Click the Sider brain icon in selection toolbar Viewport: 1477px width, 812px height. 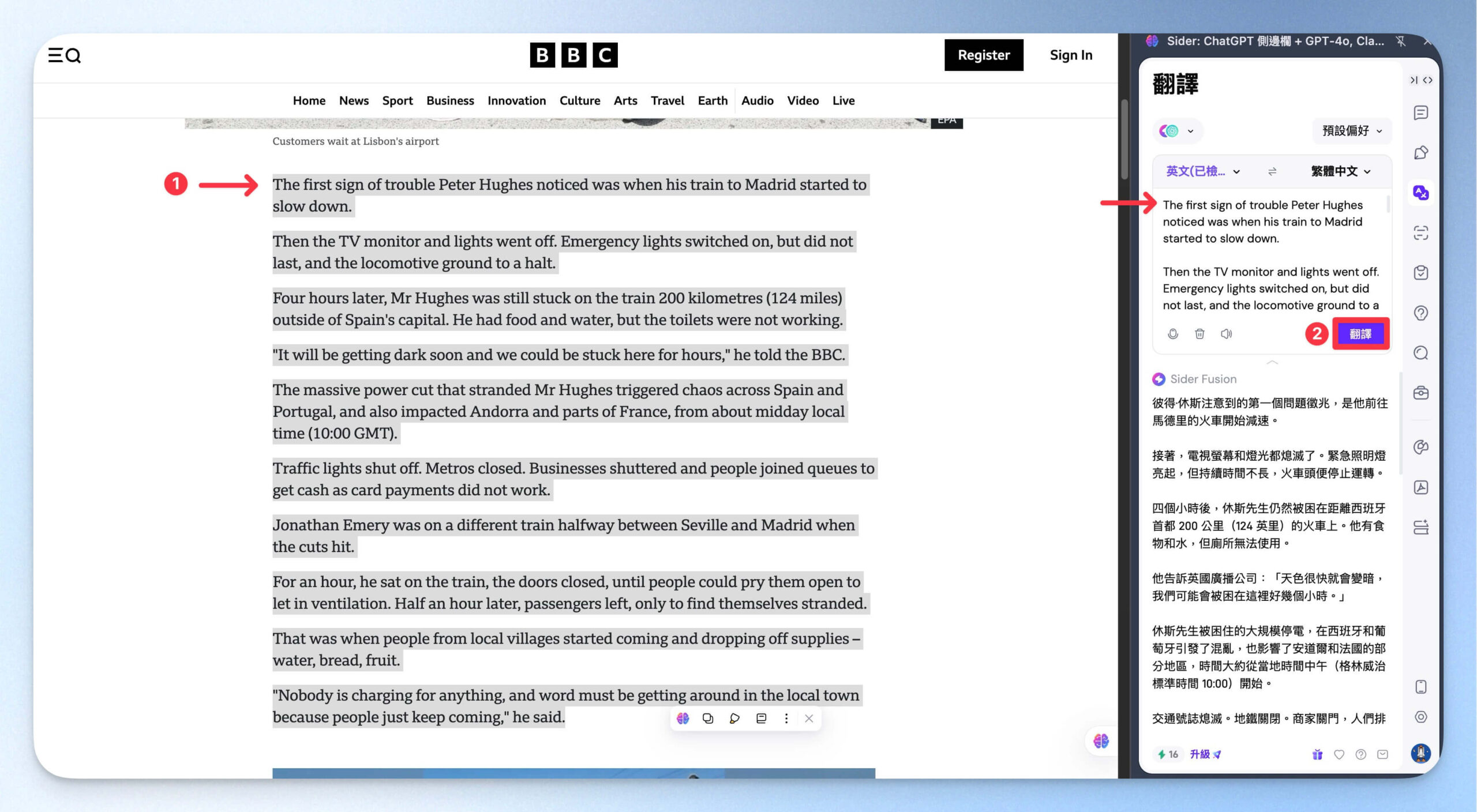pyautogui.click(x=683, y=719)
